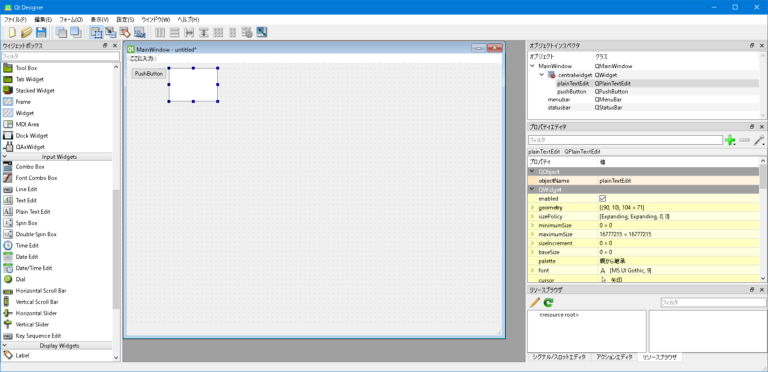Switch to the アクションエディタ tab

pos(614,357)
